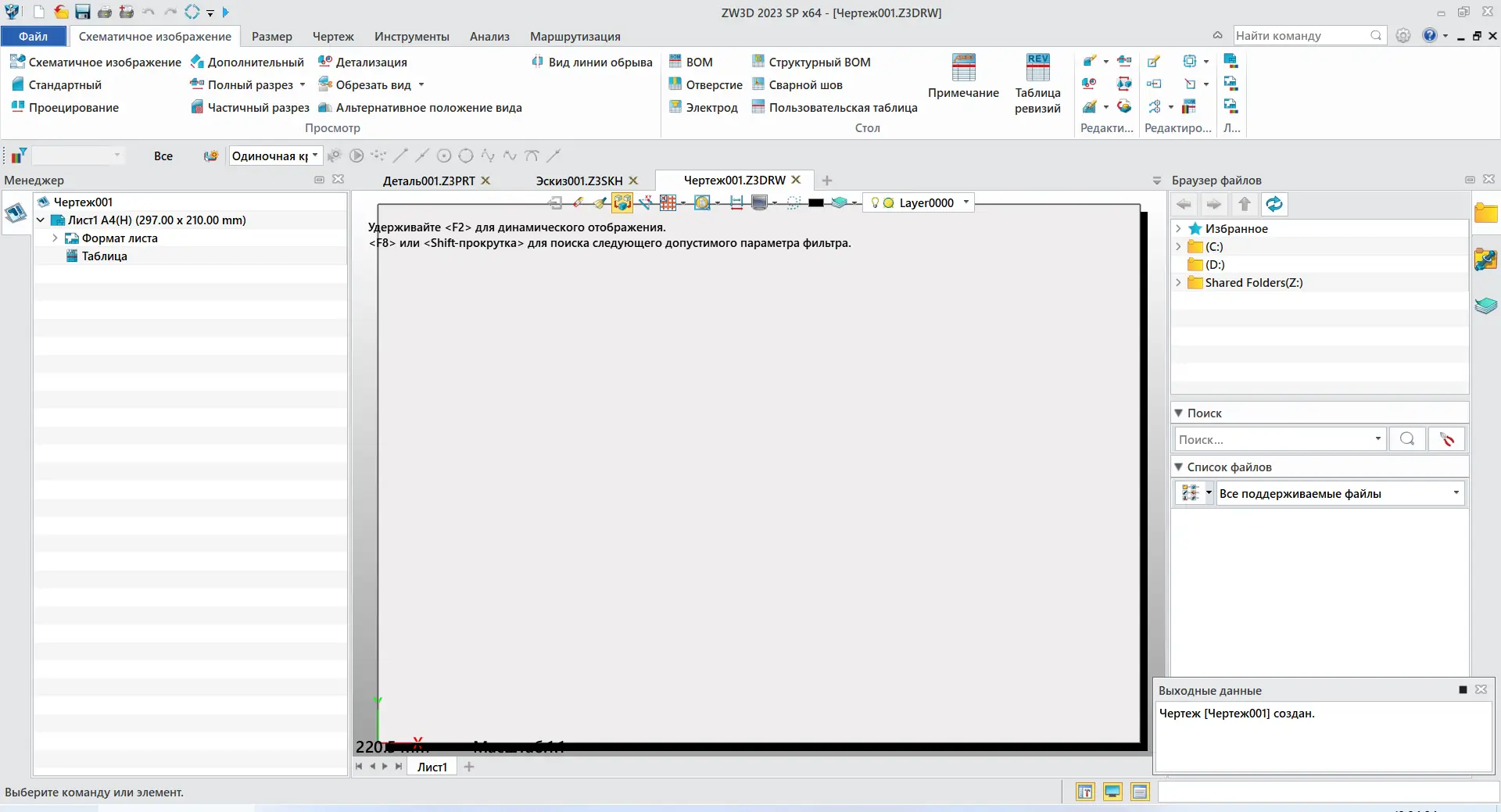This screenshot has width=1501, height=812.
Task: Click the settings gear icon near command search
Action: point(1403,36)
